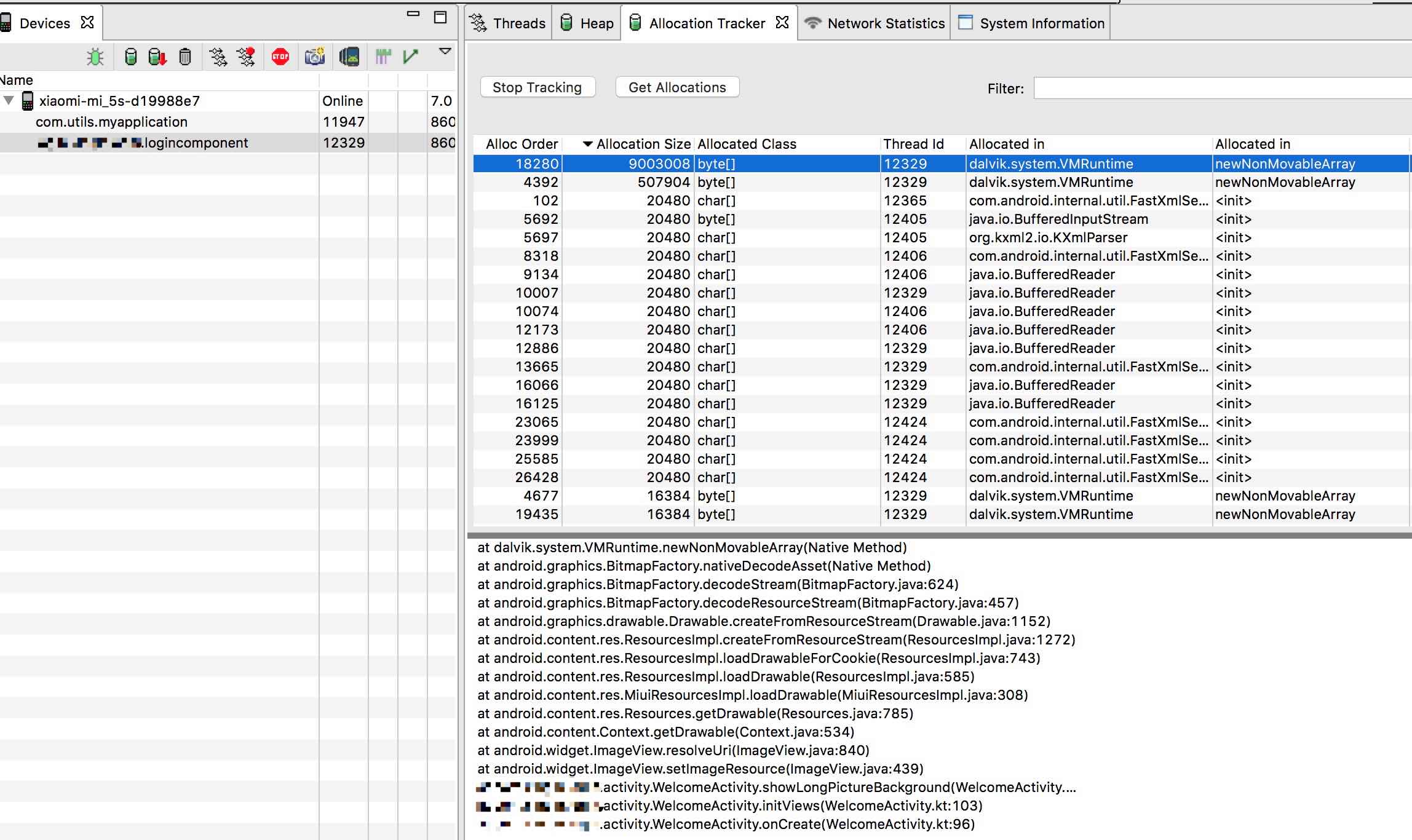Click the Filter input field
Screen dimensions: 1412x840
point(1221,88)
